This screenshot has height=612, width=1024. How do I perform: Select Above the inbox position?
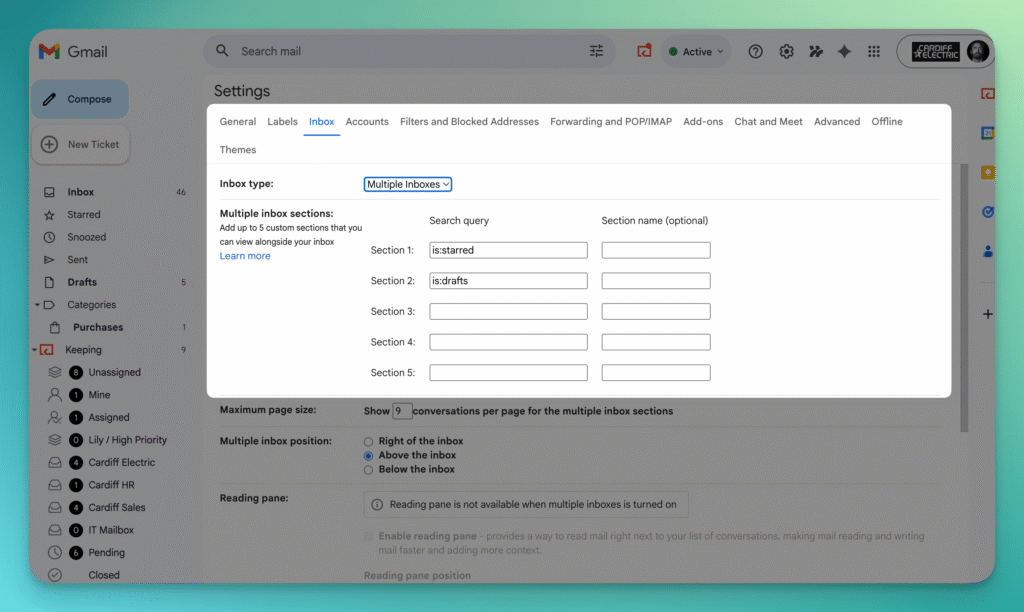click(368, 456)
